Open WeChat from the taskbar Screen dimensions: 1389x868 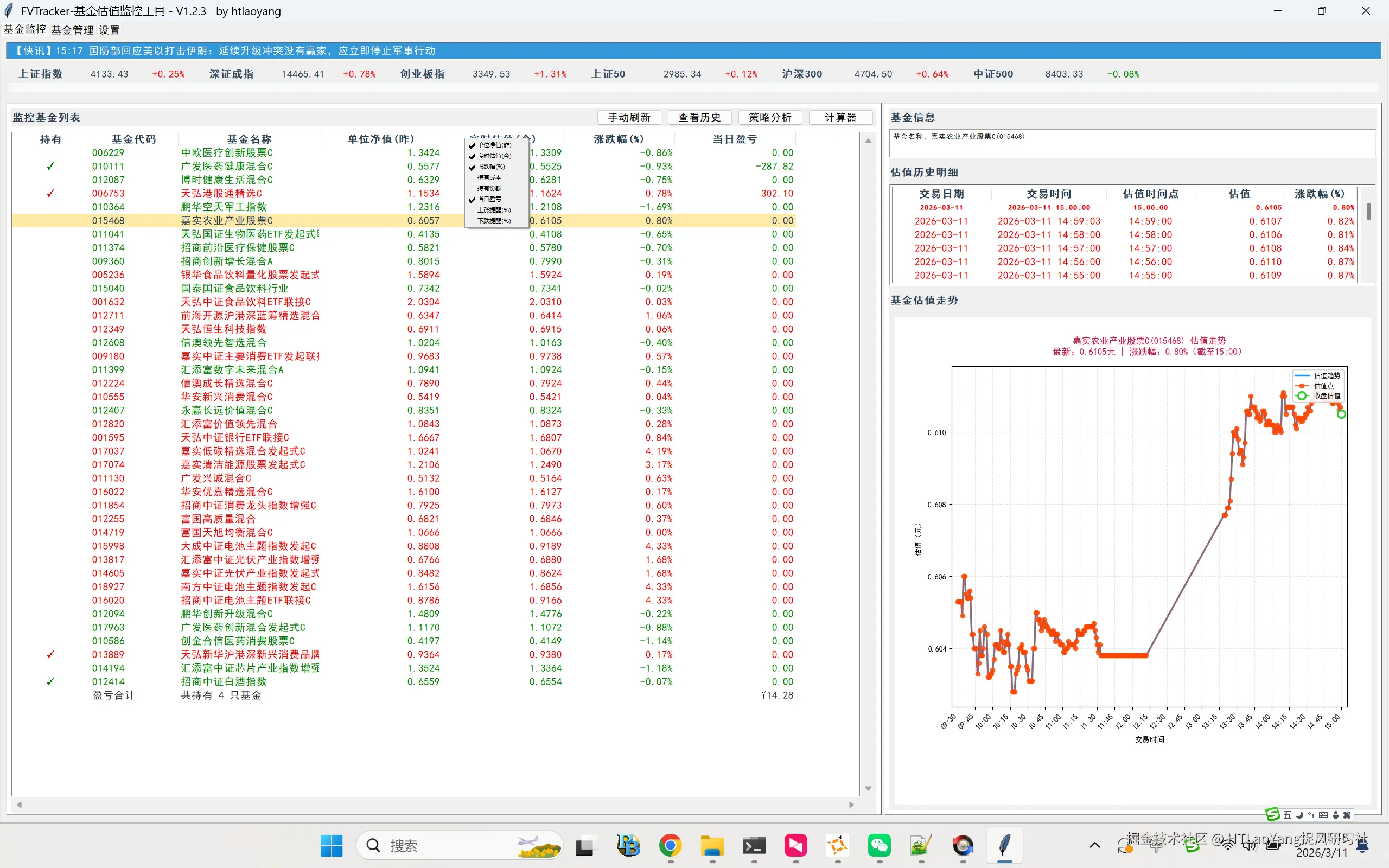coord(879,846)
